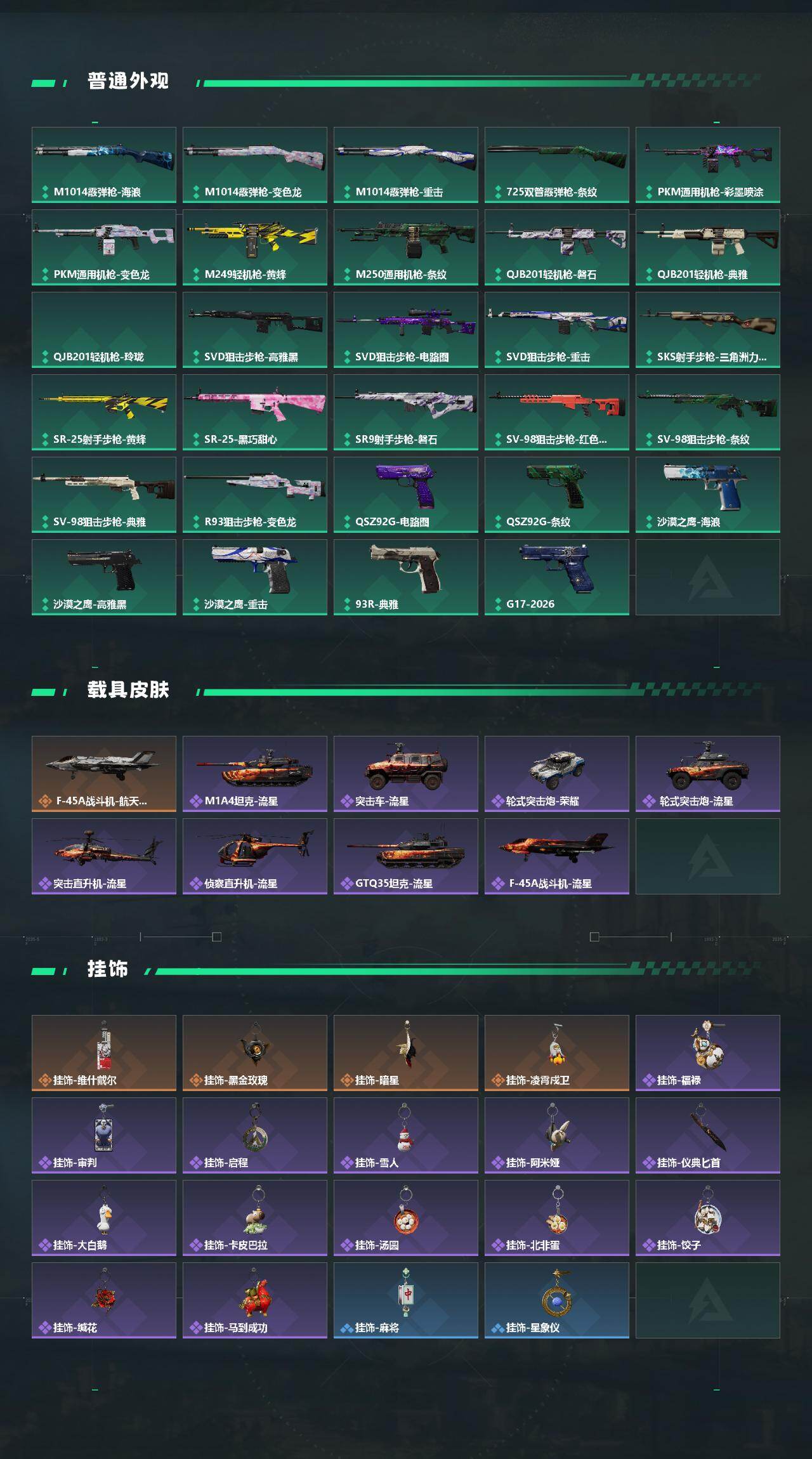Open the 挂饰-星象仪 blue charm card
Viewport: 812px width, 1459px height.
pyautogui.click(x=557, y=1300)
